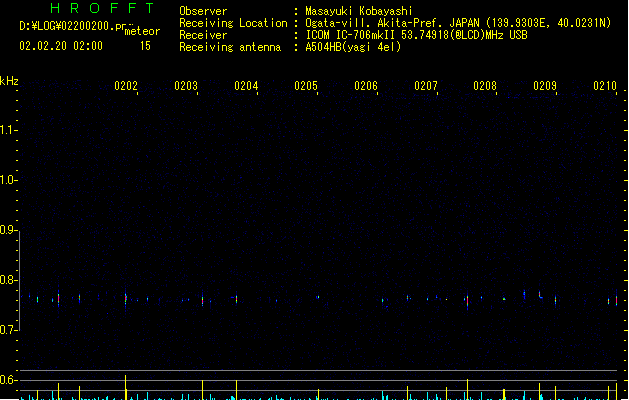Click the 0204 time marker

[x=246, y=86]
